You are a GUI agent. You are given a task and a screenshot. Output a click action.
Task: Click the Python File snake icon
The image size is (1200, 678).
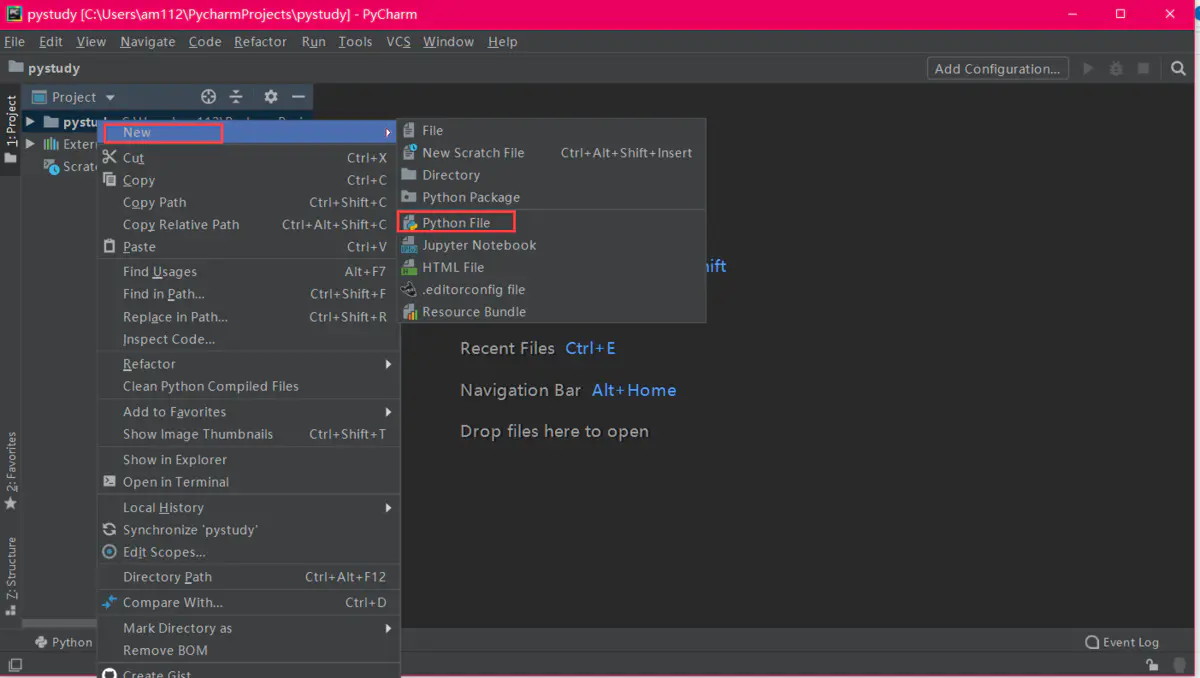pyautogui.click(x=410, y=222)
